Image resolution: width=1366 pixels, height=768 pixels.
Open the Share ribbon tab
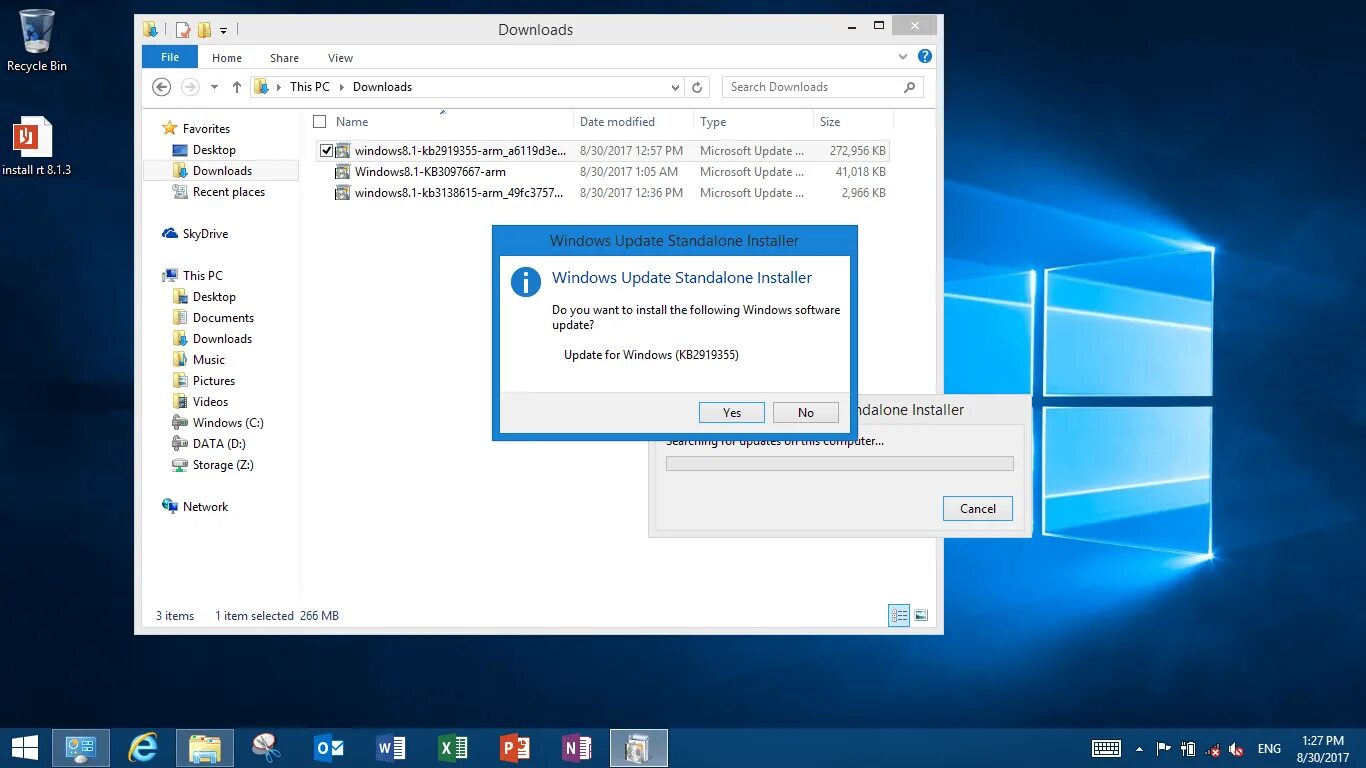[x=284, y=58]
